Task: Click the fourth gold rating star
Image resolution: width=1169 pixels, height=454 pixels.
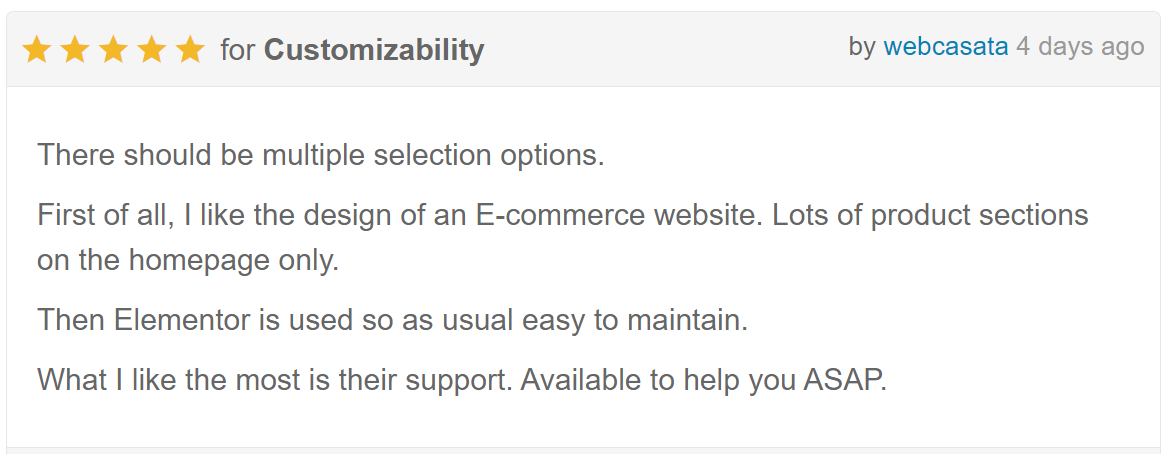Action: pyautogui.click(x=151, y=50)
